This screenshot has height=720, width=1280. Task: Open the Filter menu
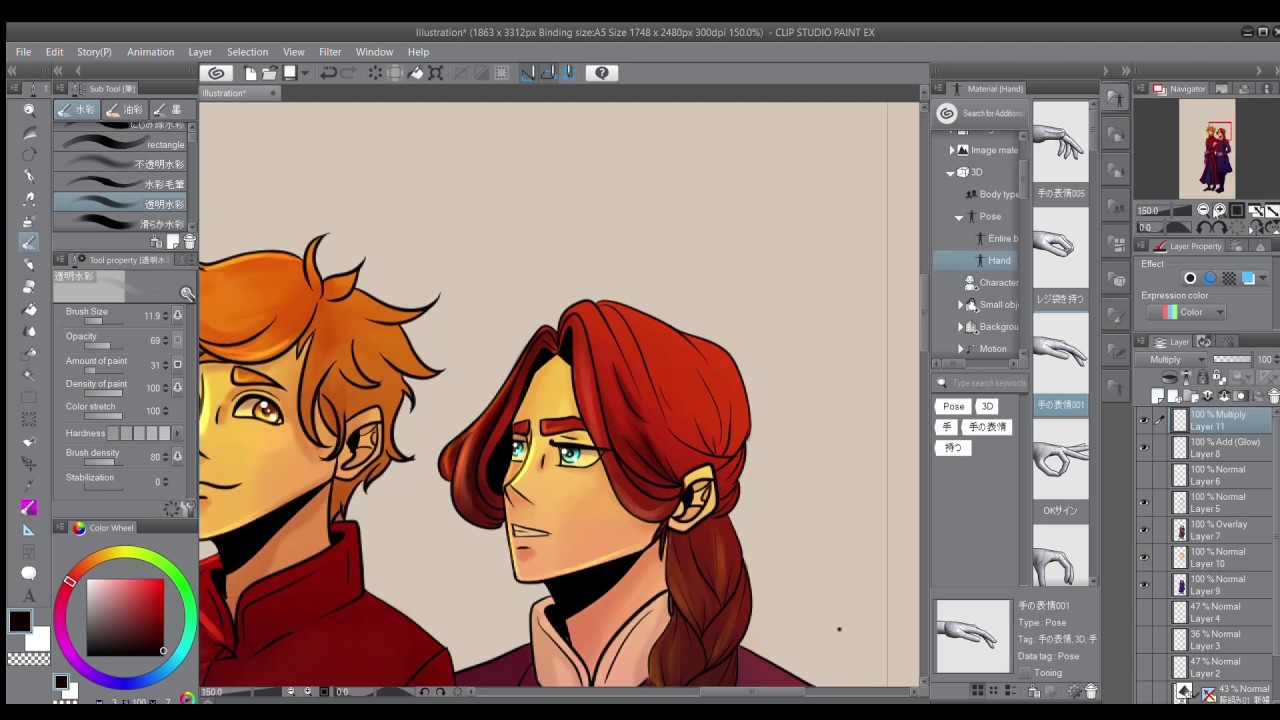click(329, 52)
